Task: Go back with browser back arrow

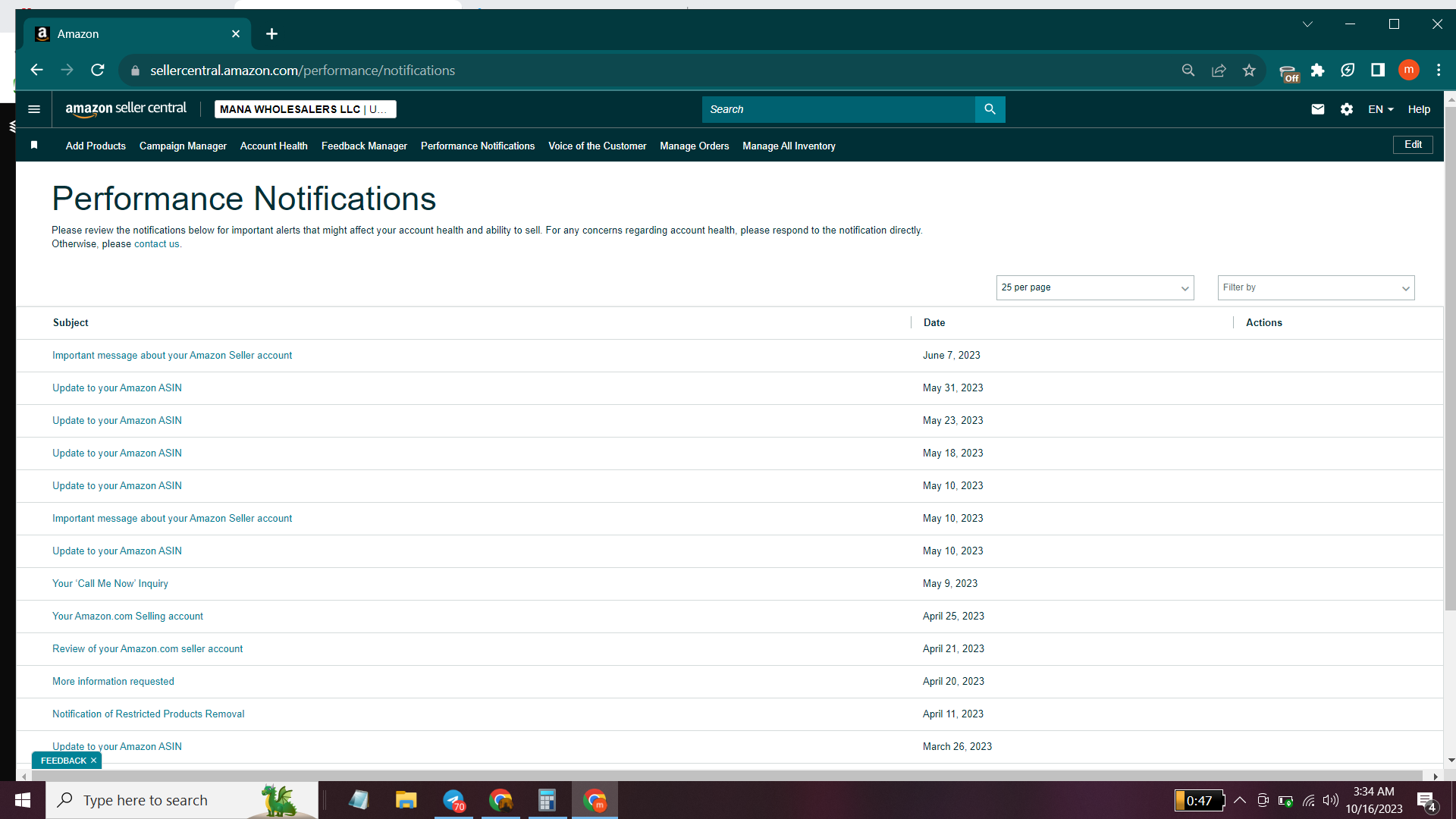Action: coord(36,70)
